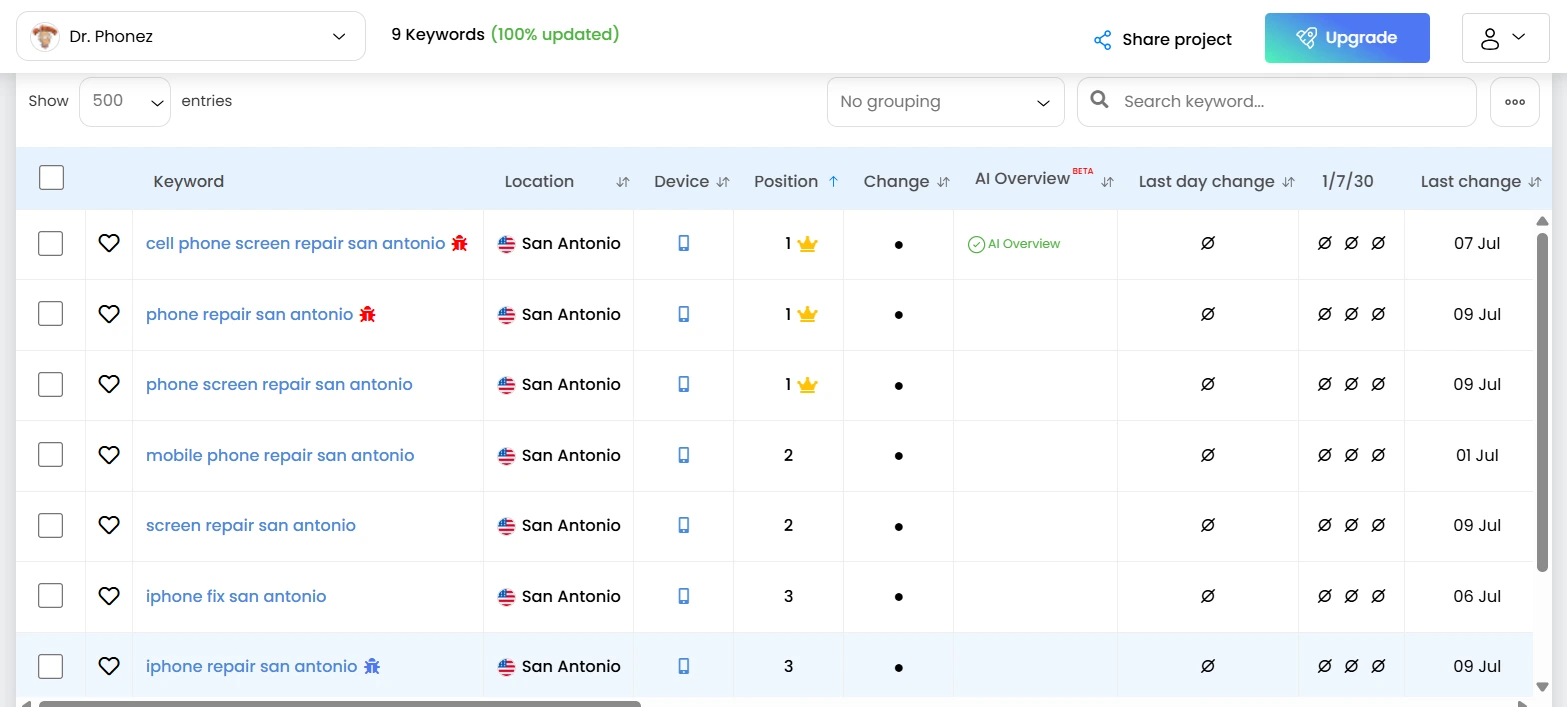The height and width of the screenshot is (707, 1567).
Task: Open 'mobile phone repair san antonio' keyword link
Action: click(280, 455)
